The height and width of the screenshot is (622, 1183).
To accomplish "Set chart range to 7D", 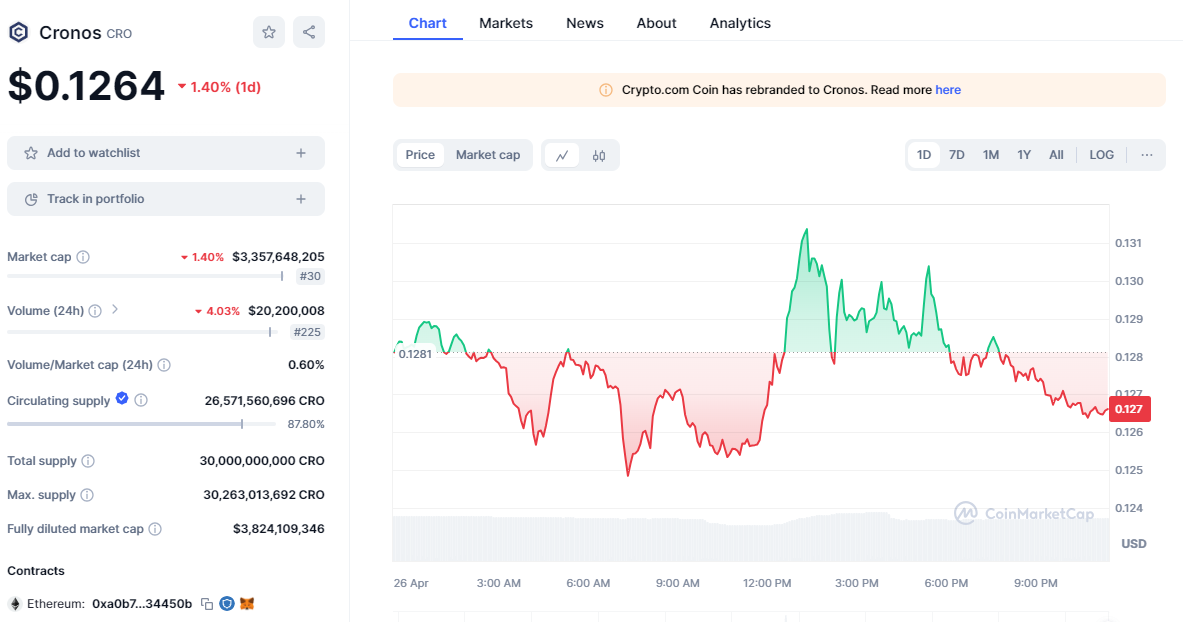I will coord(957,155).
